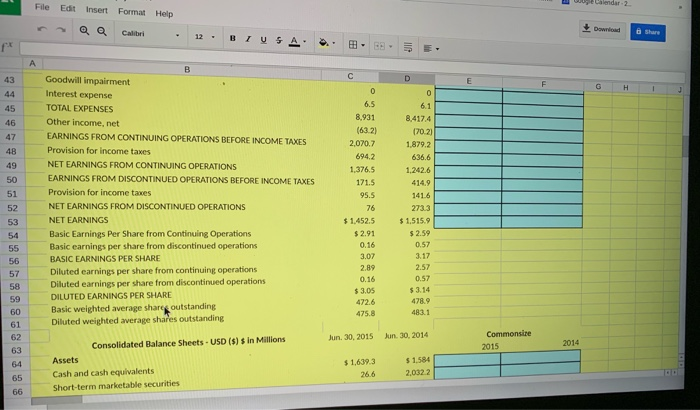Click the merge cells icon
The height and width of the screenshot is (410, 700).
tap(379, 46)
